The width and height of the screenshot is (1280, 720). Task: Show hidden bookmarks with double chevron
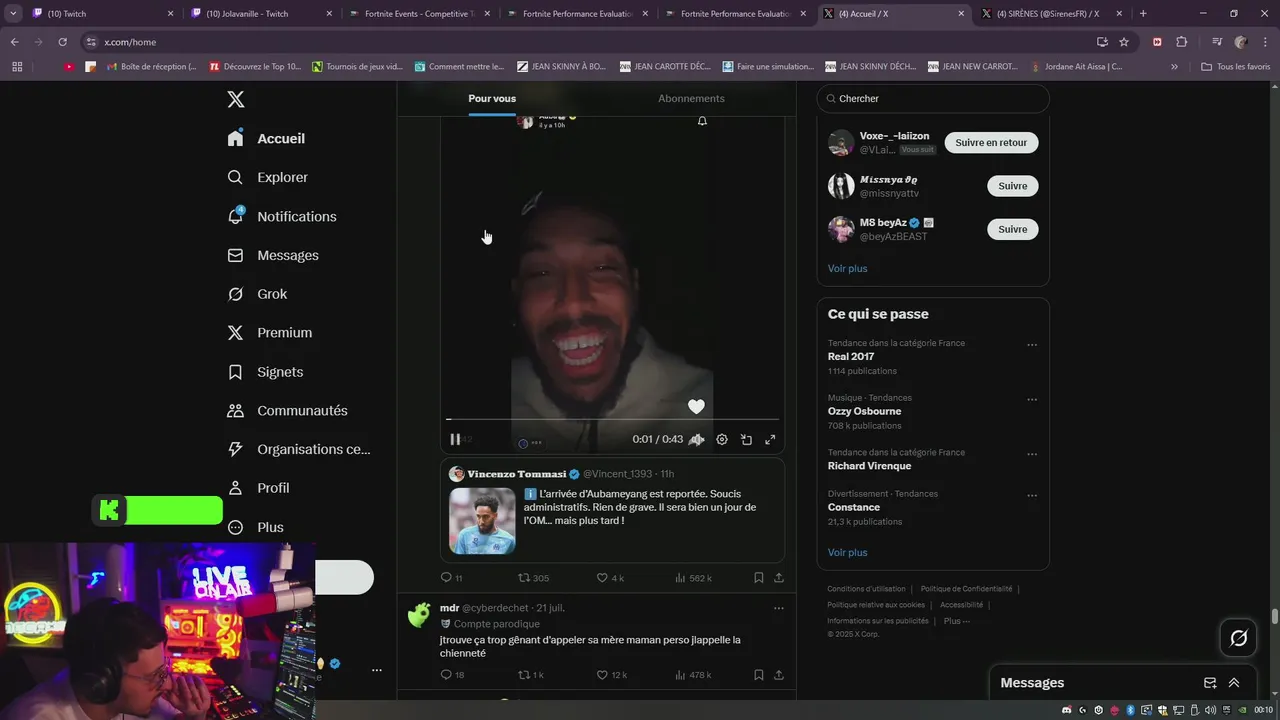pos(1174,67)
